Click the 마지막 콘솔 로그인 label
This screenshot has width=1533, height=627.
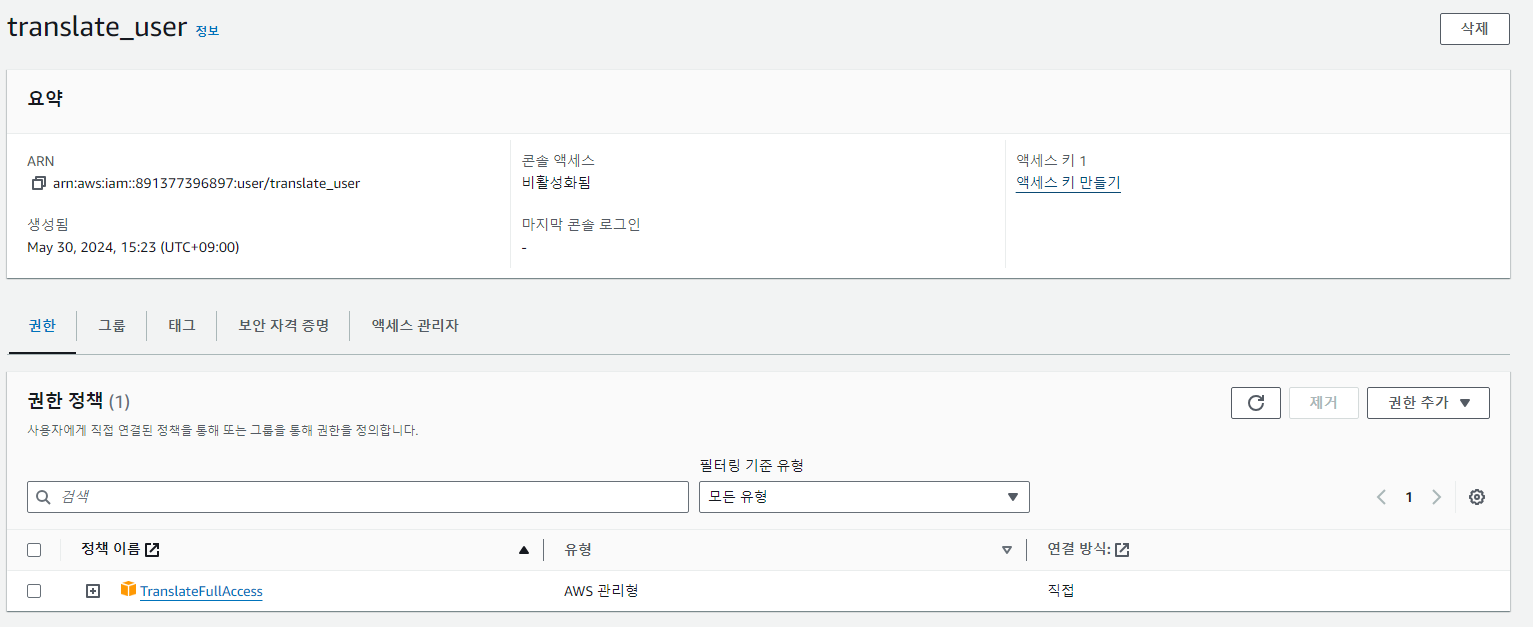(x=581, y=224)
